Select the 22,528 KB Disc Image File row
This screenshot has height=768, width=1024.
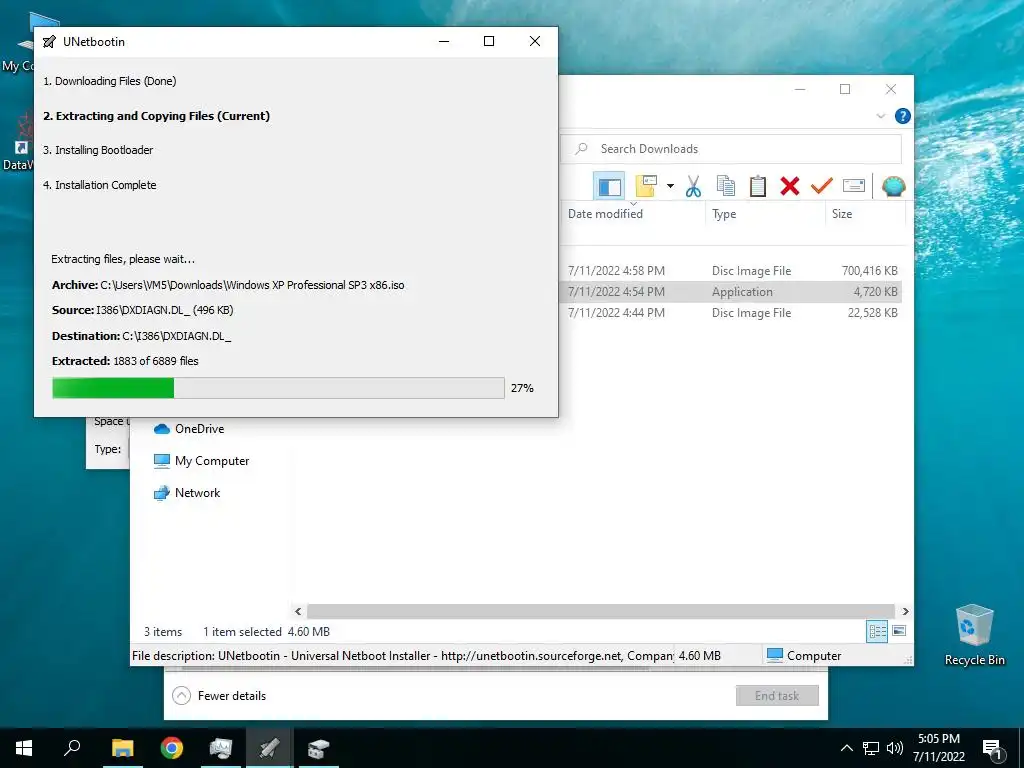(731, 312)
